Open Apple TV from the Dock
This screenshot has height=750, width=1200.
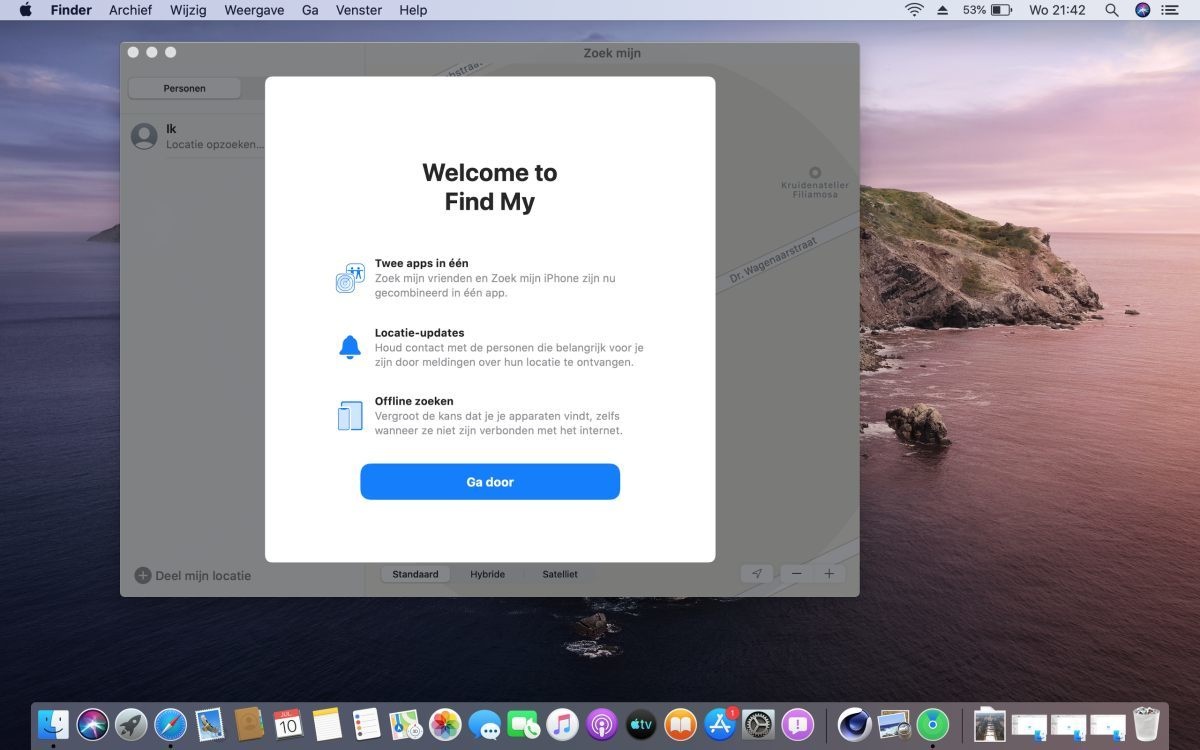[x=641, y=724]
